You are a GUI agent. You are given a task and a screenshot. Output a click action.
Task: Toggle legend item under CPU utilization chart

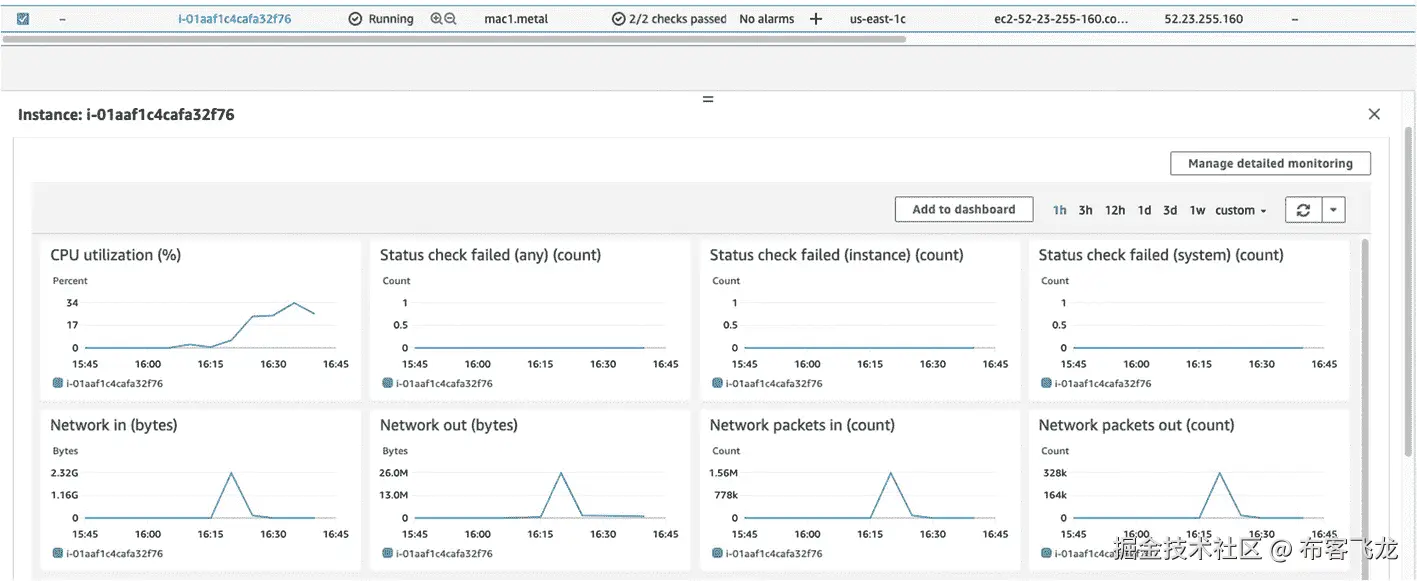pyautogui.click(x=108, y=383)
